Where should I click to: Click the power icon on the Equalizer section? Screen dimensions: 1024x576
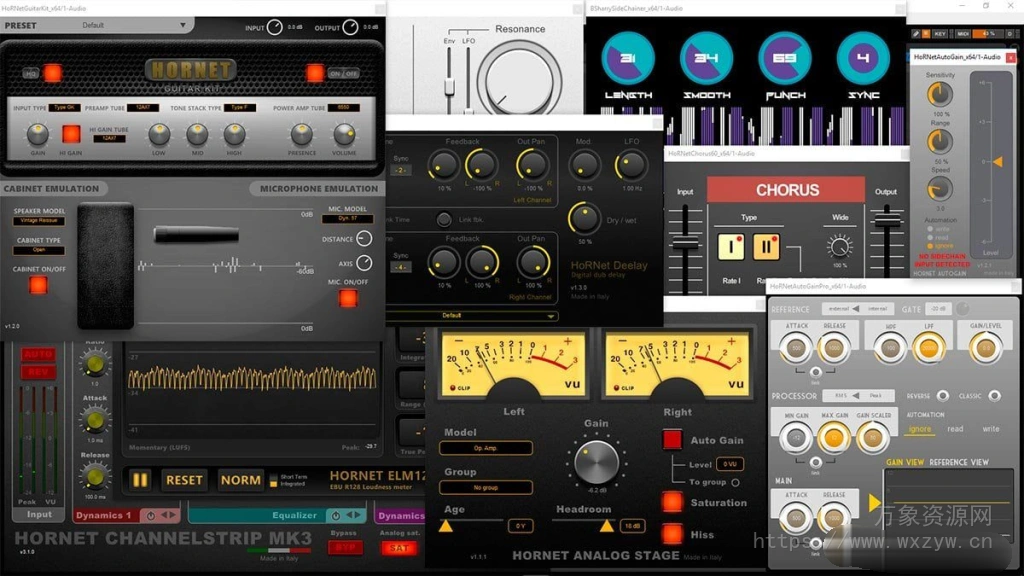click(x=336, y=516)
